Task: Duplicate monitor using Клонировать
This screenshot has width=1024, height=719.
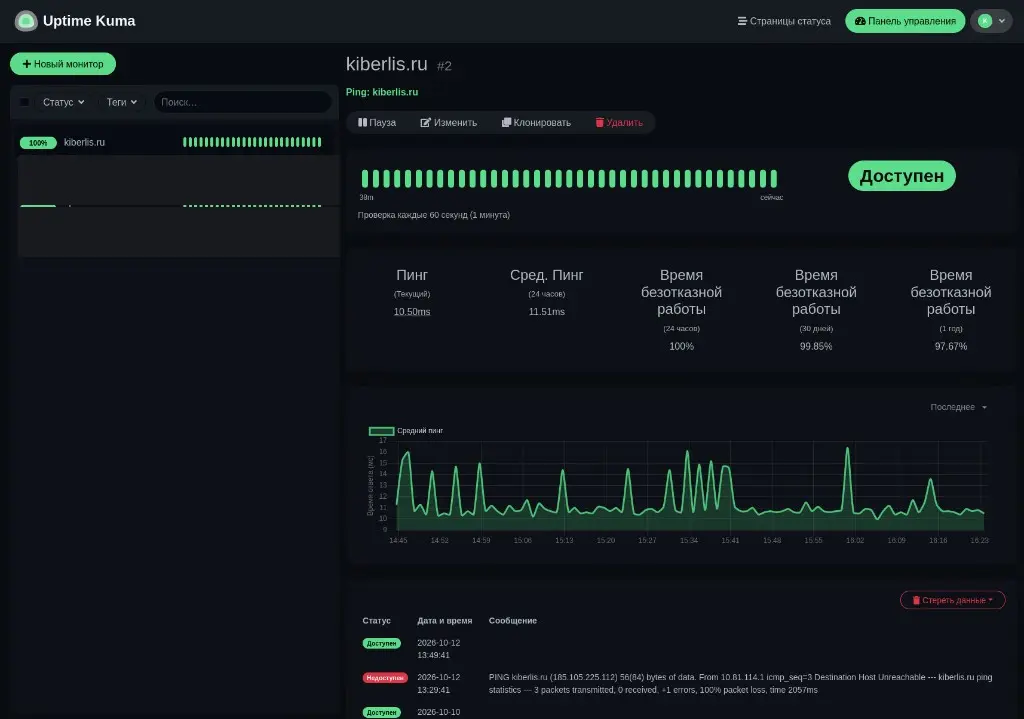Action: click(536, 122)
